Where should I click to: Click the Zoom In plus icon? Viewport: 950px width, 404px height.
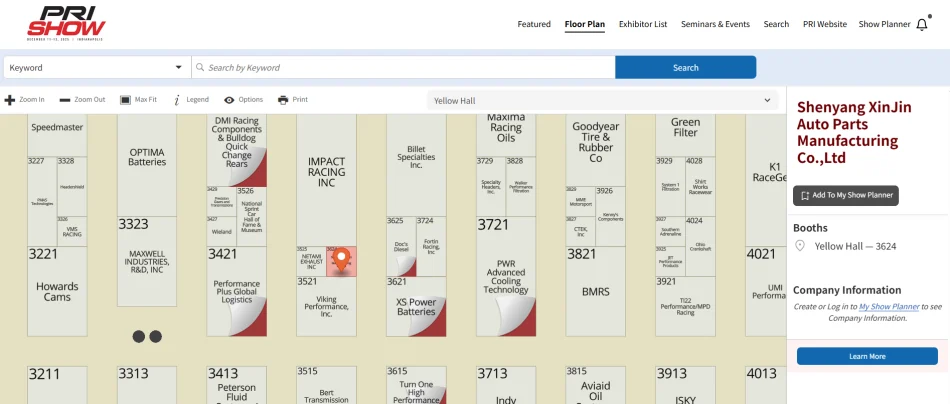(10, 100)
